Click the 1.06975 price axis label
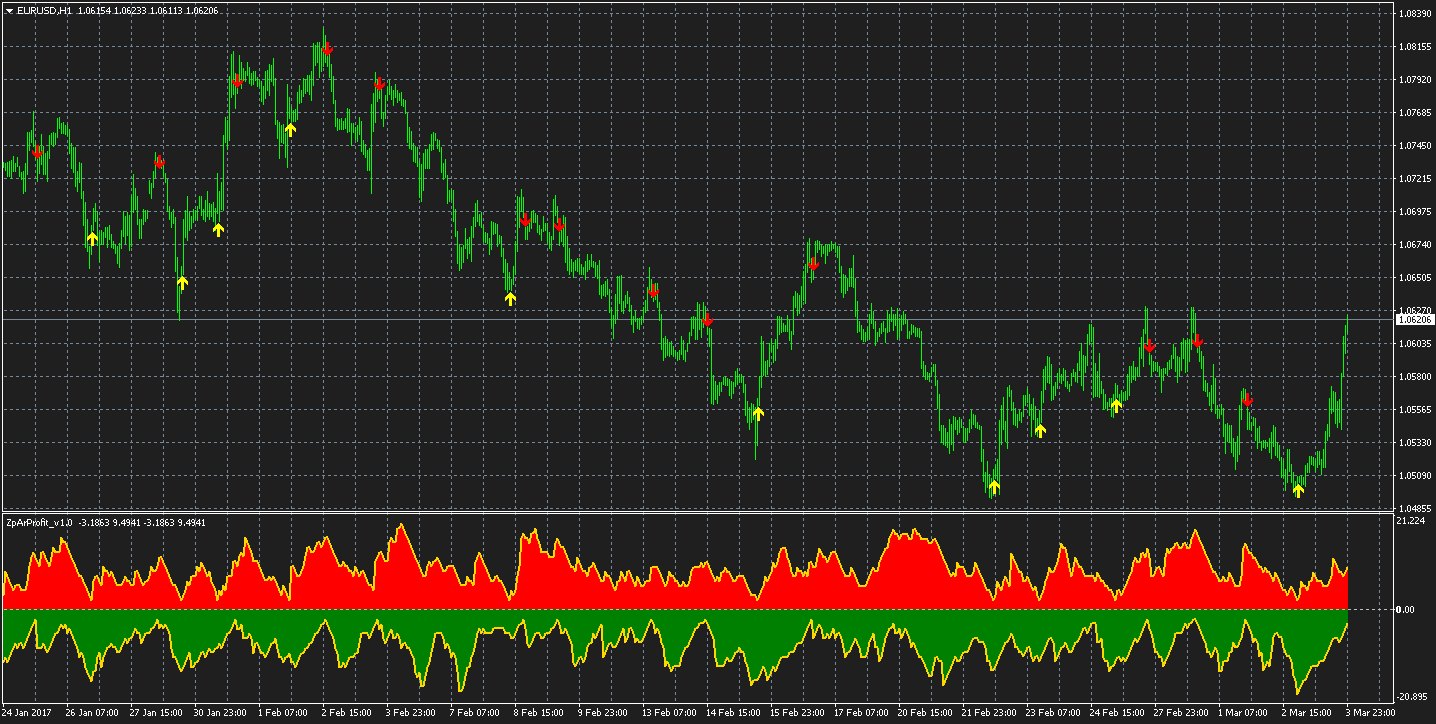Viewport: 1436px width, 724px height. coord(1414,212)
